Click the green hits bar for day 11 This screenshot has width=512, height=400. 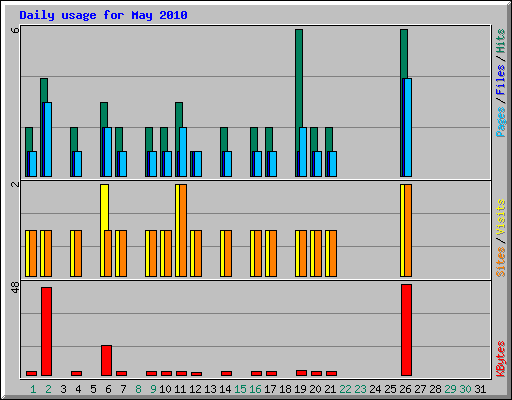(179, 115)
